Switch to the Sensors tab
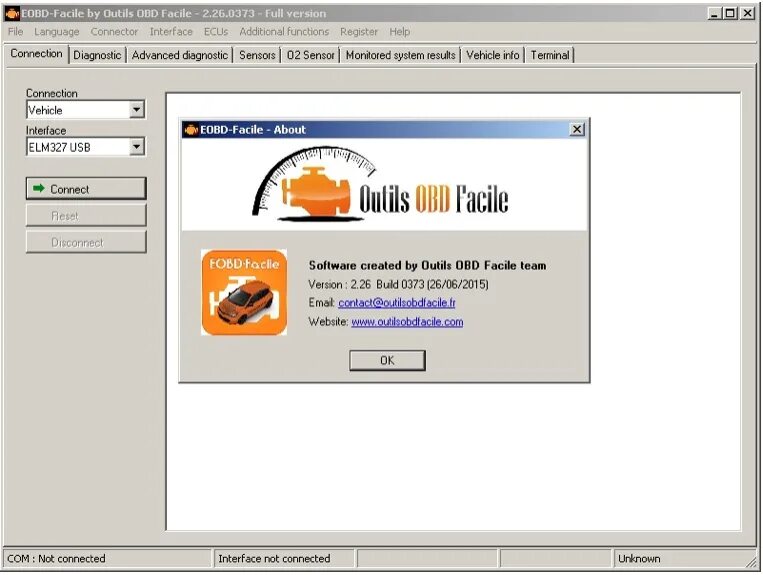Screen dimensions: 763x575 (x=257, y=55)
